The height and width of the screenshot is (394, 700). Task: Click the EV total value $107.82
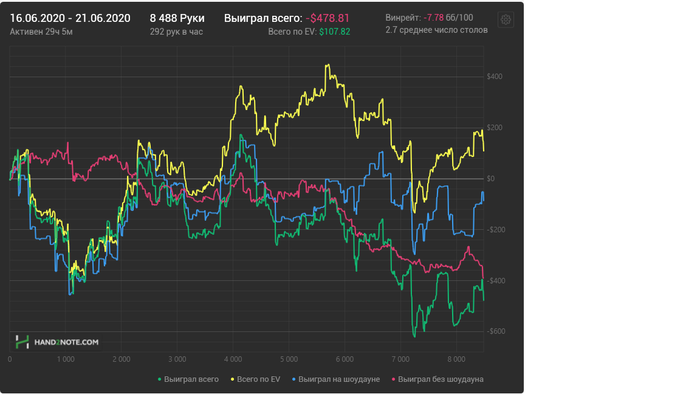click(x=335, y=32)
